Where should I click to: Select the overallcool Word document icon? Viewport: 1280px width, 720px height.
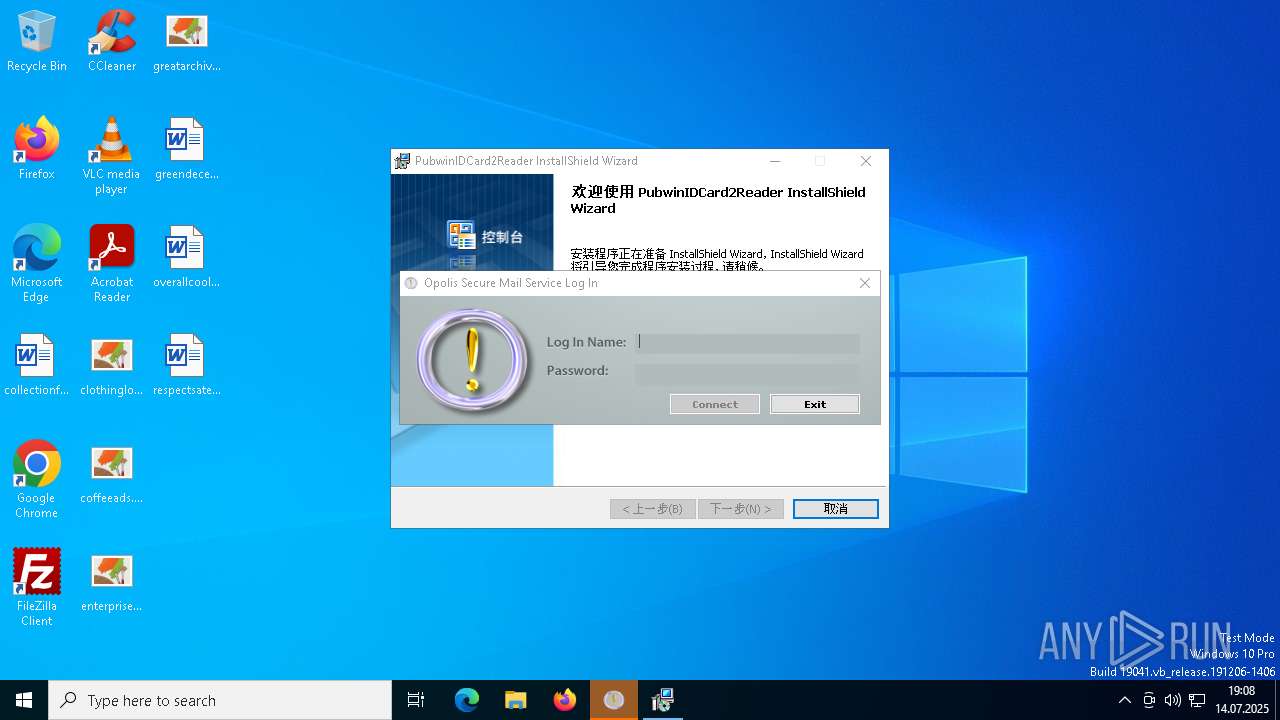[x=186, y=257]
